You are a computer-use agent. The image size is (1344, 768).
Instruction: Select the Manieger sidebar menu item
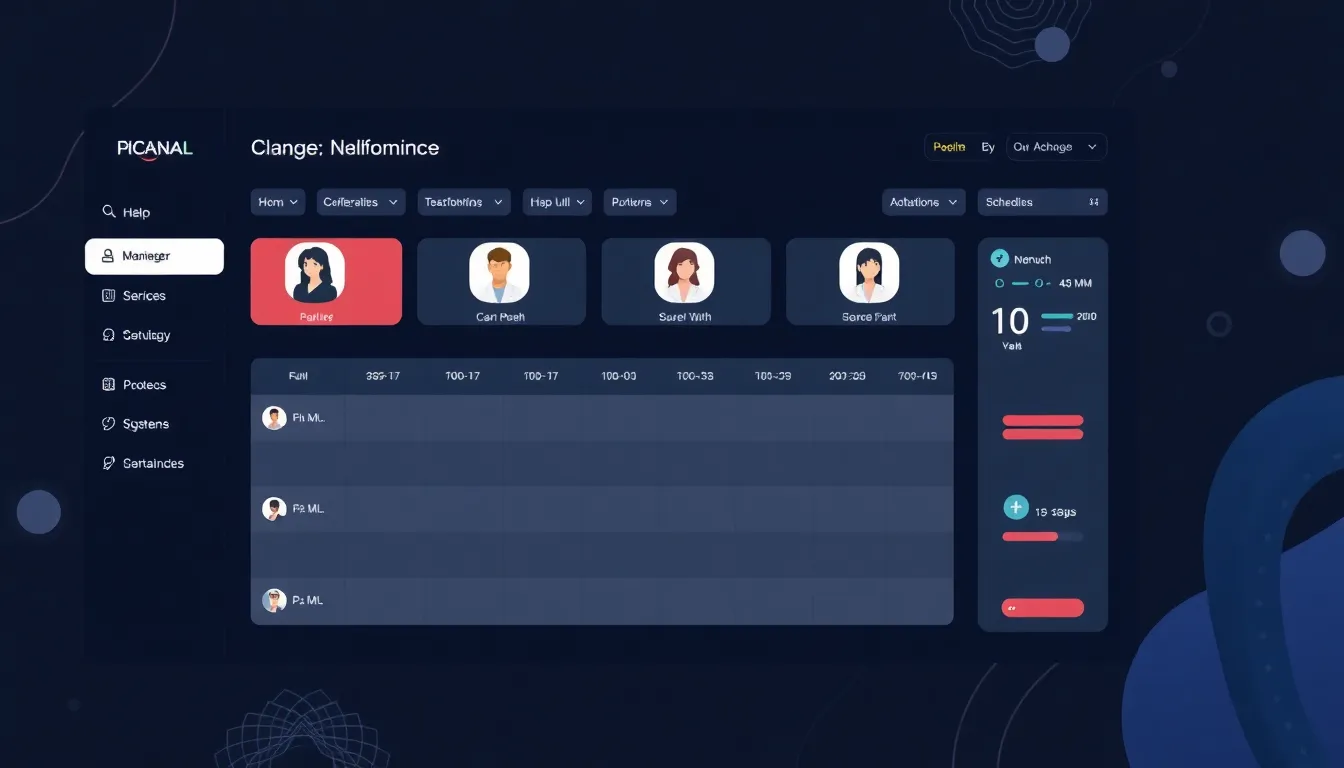[154, 256]
